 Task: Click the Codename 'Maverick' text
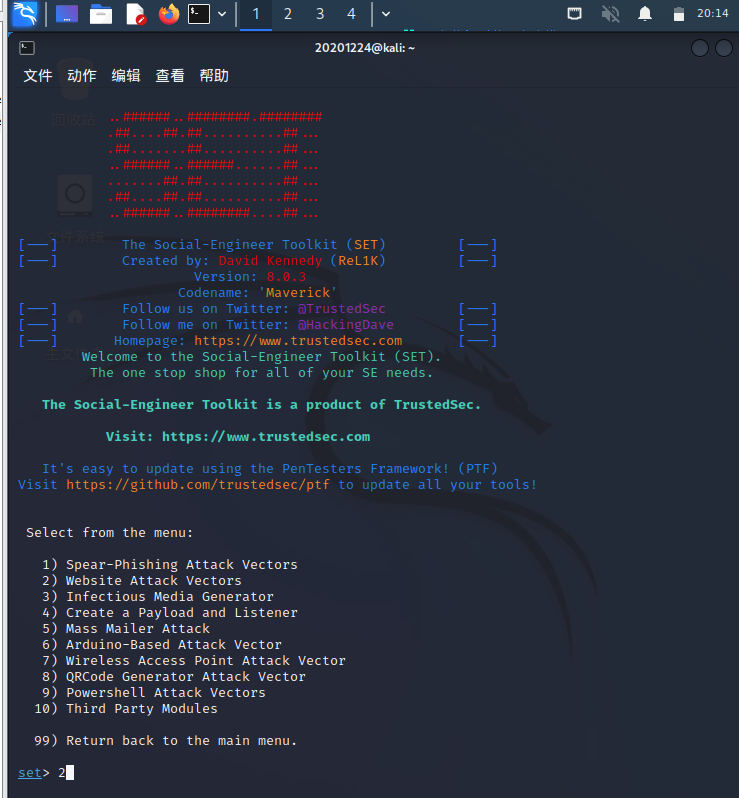(257, 293)
